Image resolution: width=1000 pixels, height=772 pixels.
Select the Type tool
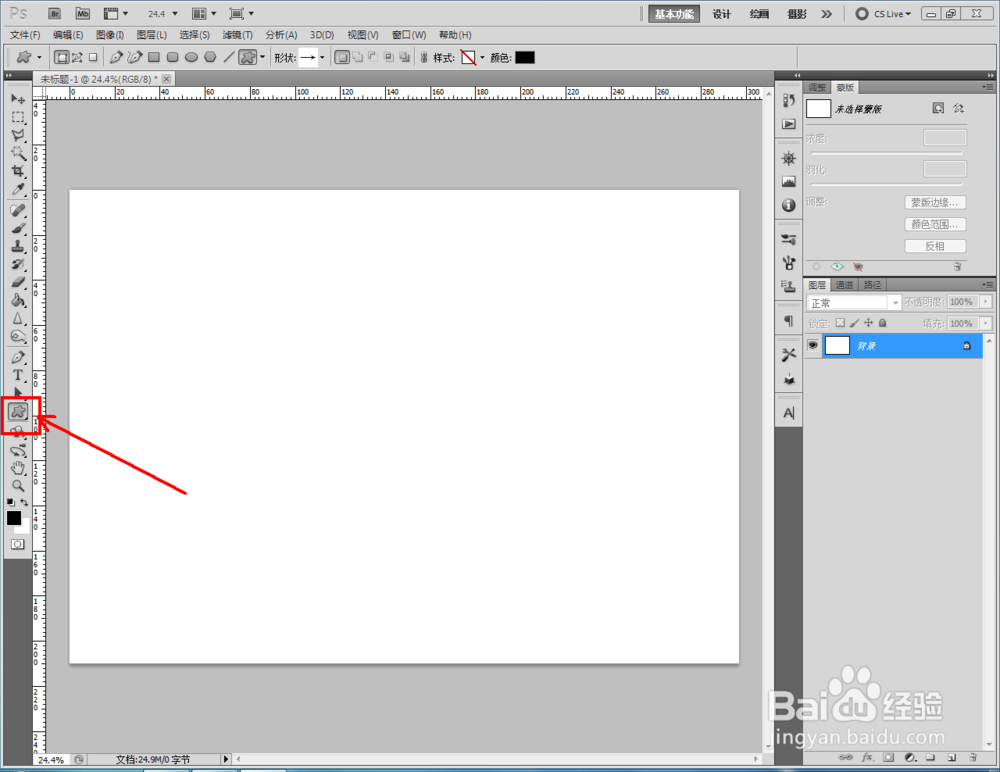point(18,375)
